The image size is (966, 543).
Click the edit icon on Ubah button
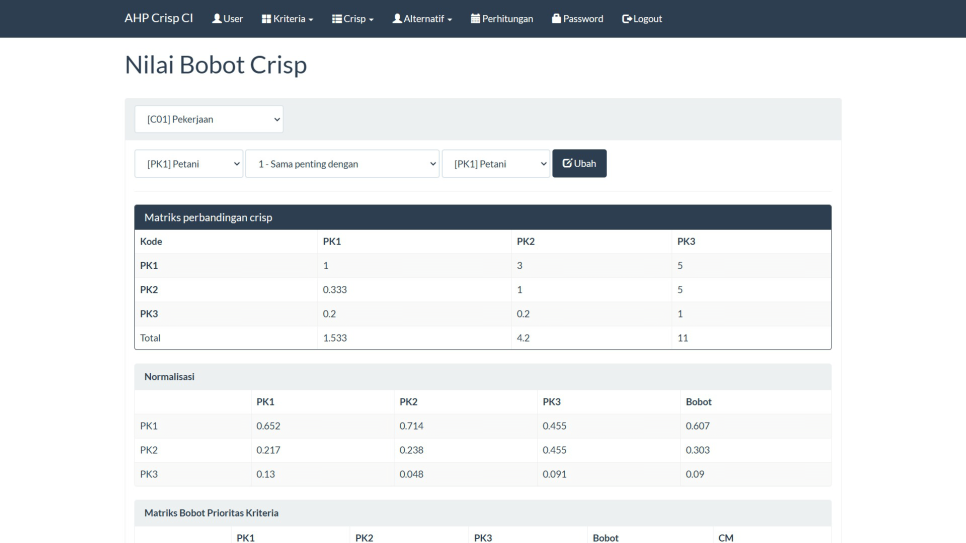(x=567, y=163)
